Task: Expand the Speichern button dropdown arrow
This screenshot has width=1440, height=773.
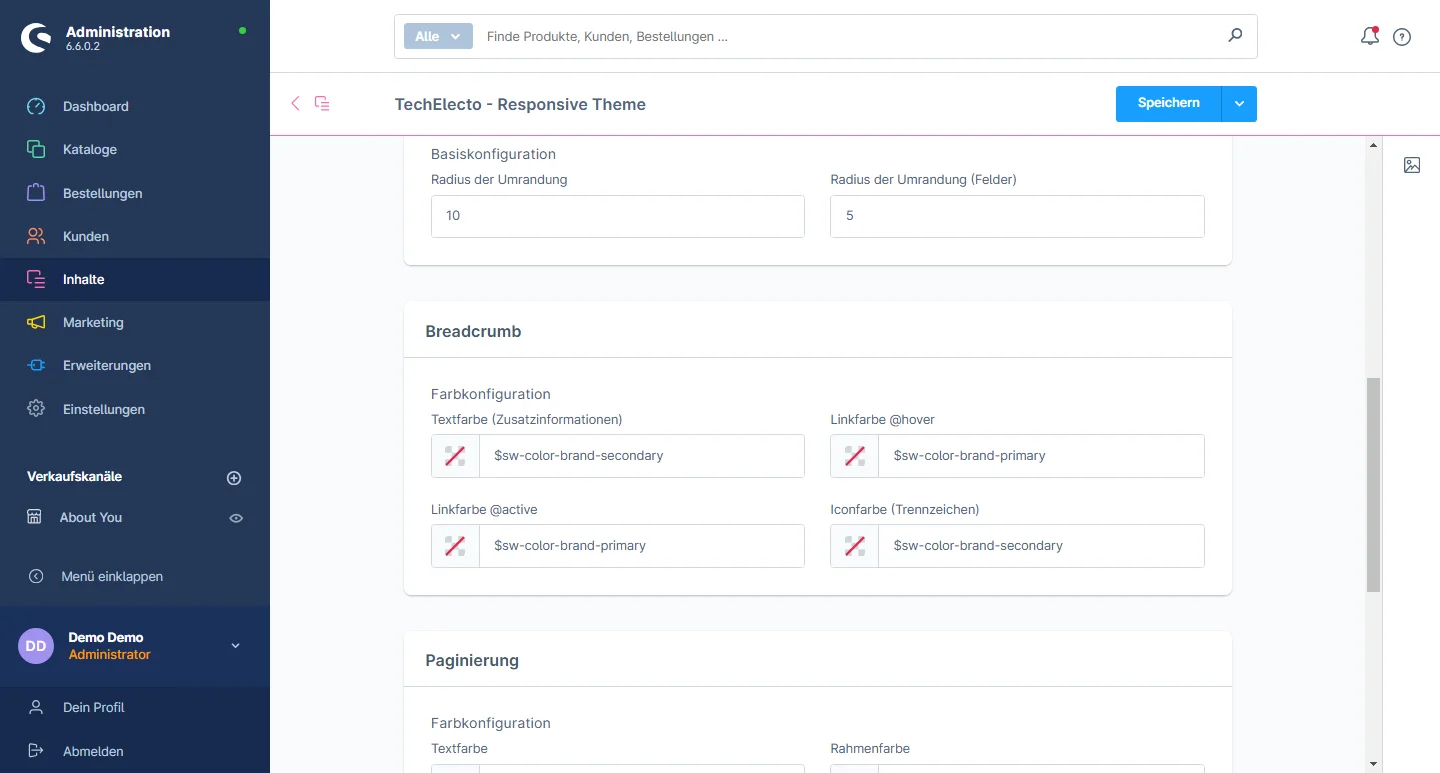Action: [x=1239, y=104]
